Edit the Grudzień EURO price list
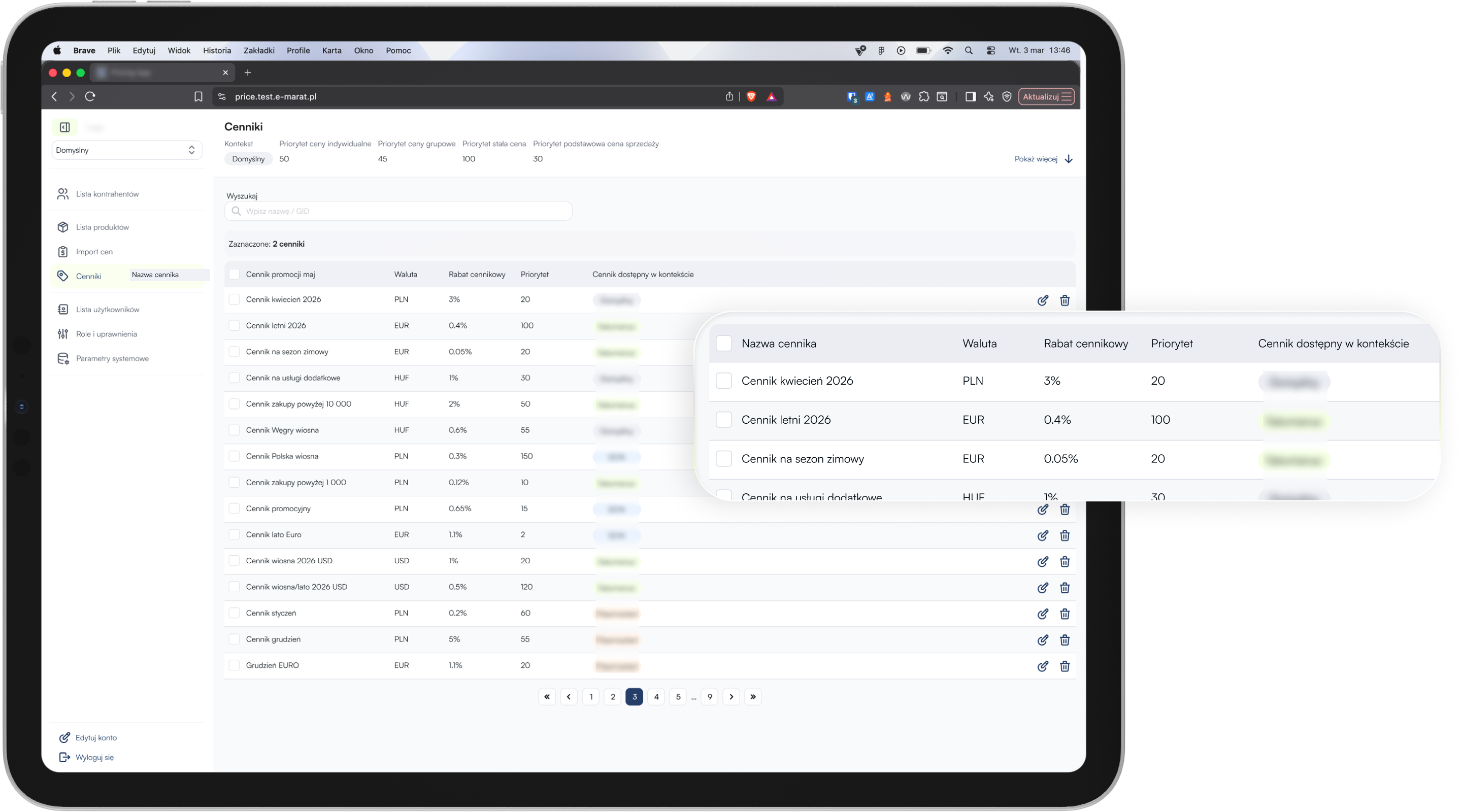This screenshot has width=1462, height=812. point(1043,666)
